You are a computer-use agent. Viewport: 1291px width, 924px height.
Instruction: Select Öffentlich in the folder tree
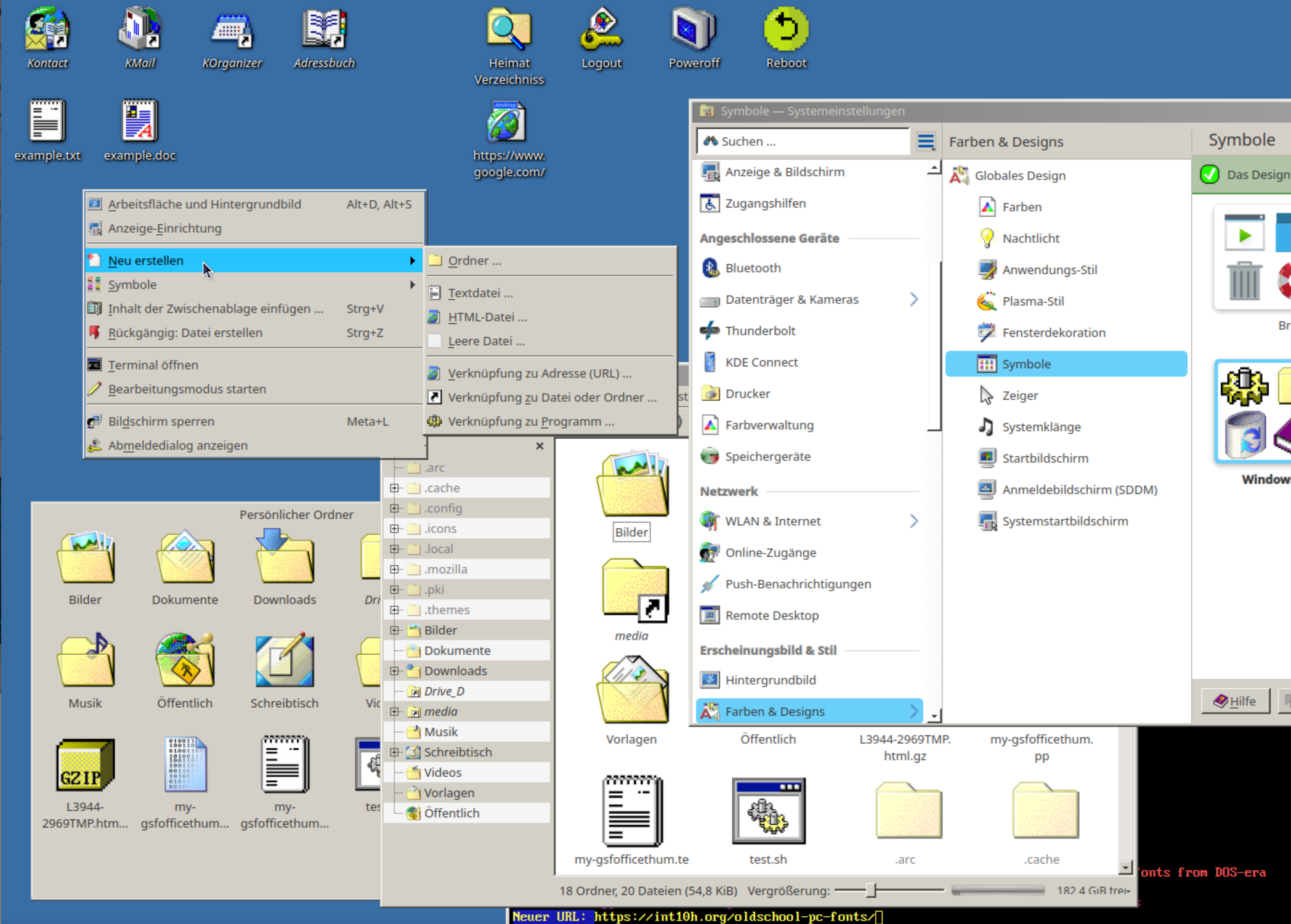[451, 813]
